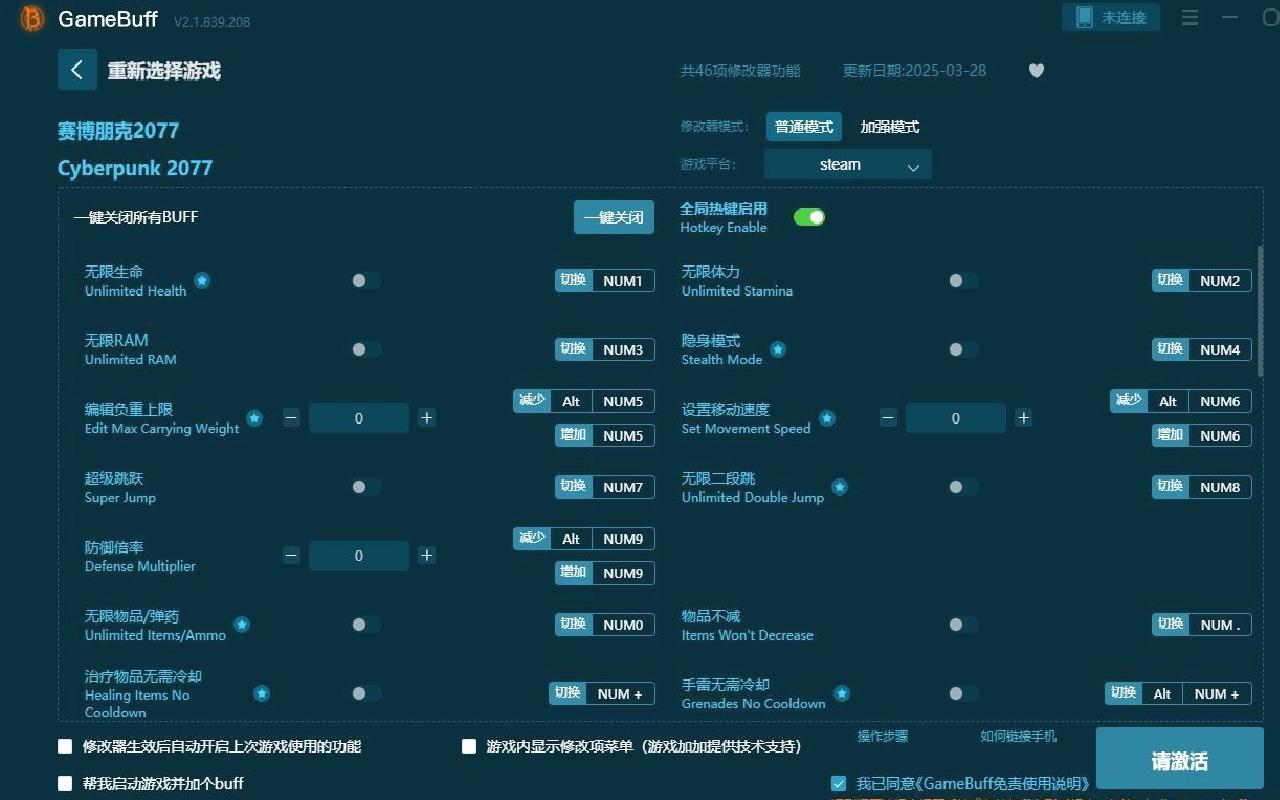Click NUM3 hotkey for Unlimited RAM

pyautogui.click(x=623, y=349)
